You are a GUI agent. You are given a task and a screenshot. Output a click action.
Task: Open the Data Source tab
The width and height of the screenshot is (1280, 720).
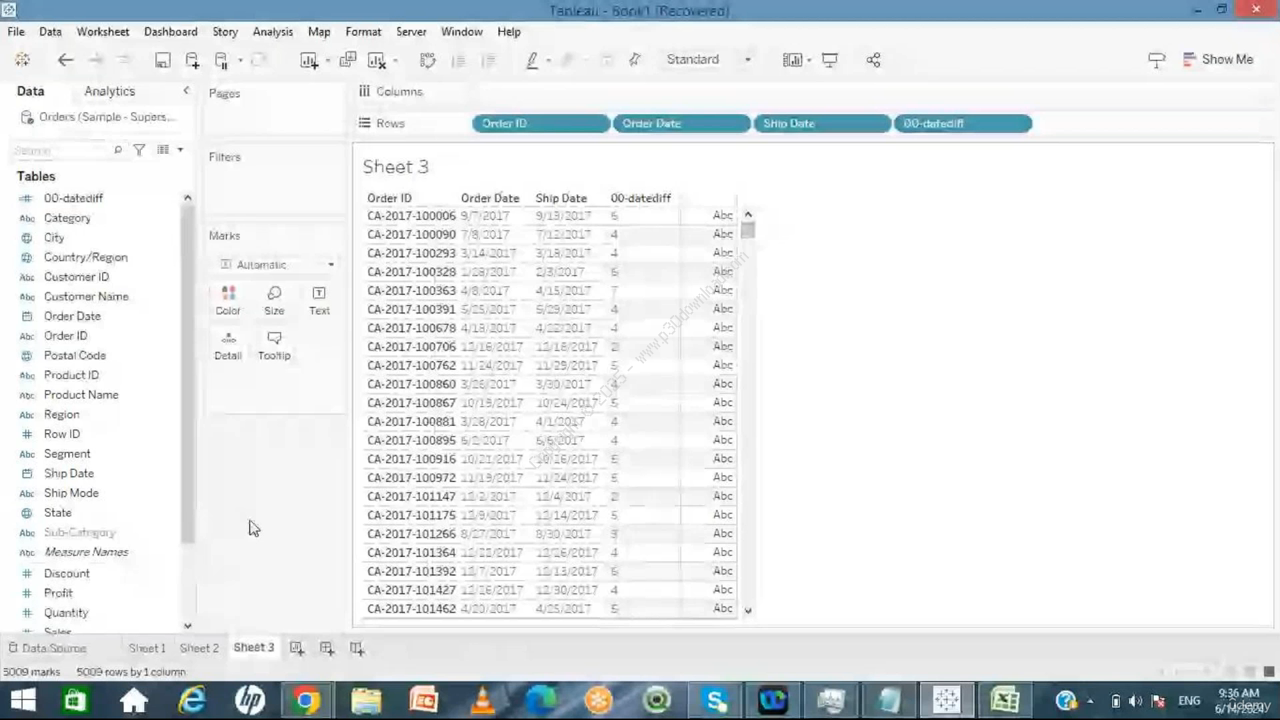[x=47, y=648]
